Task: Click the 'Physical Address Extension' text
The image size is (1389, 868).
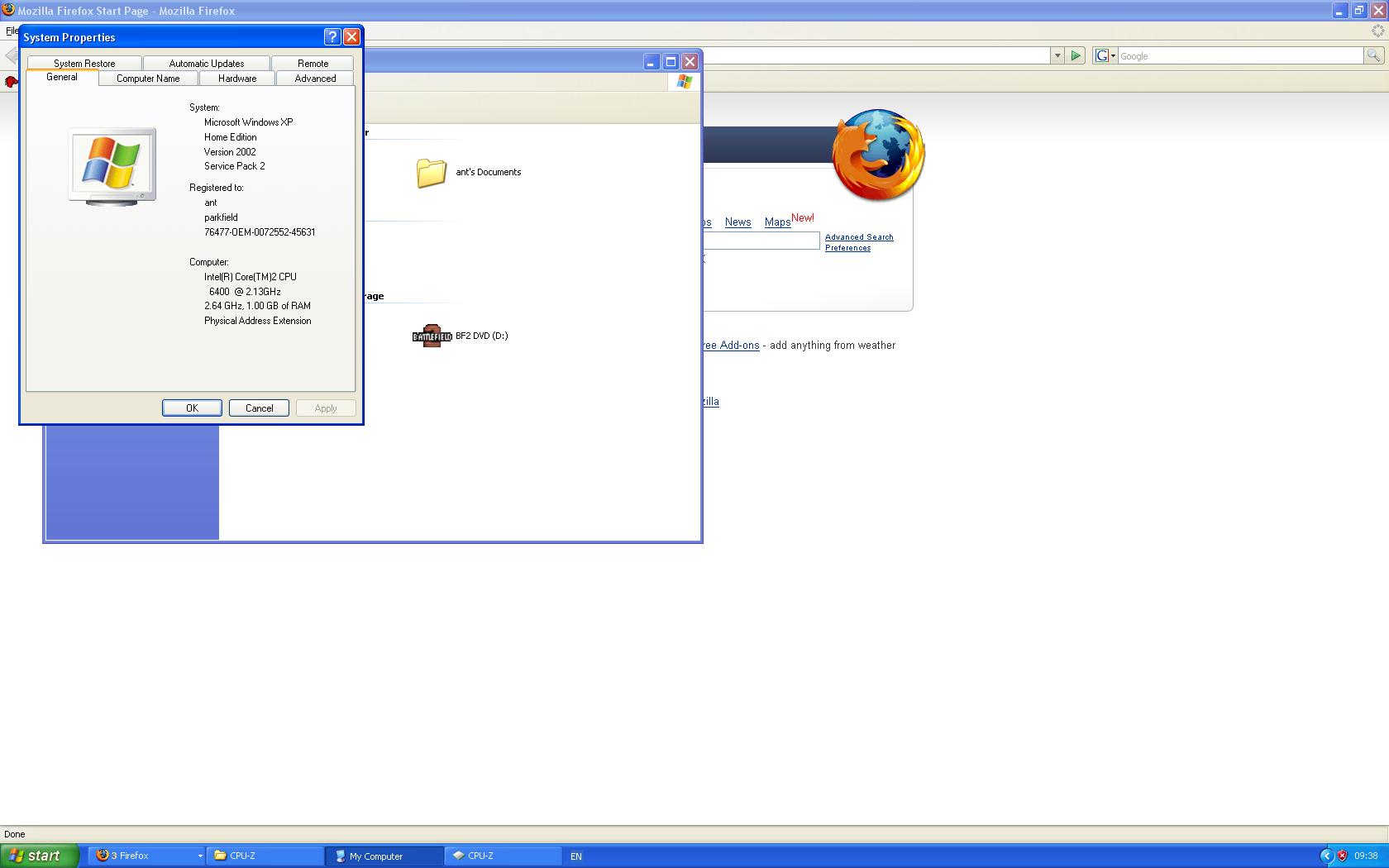Action: pos(258,321)
